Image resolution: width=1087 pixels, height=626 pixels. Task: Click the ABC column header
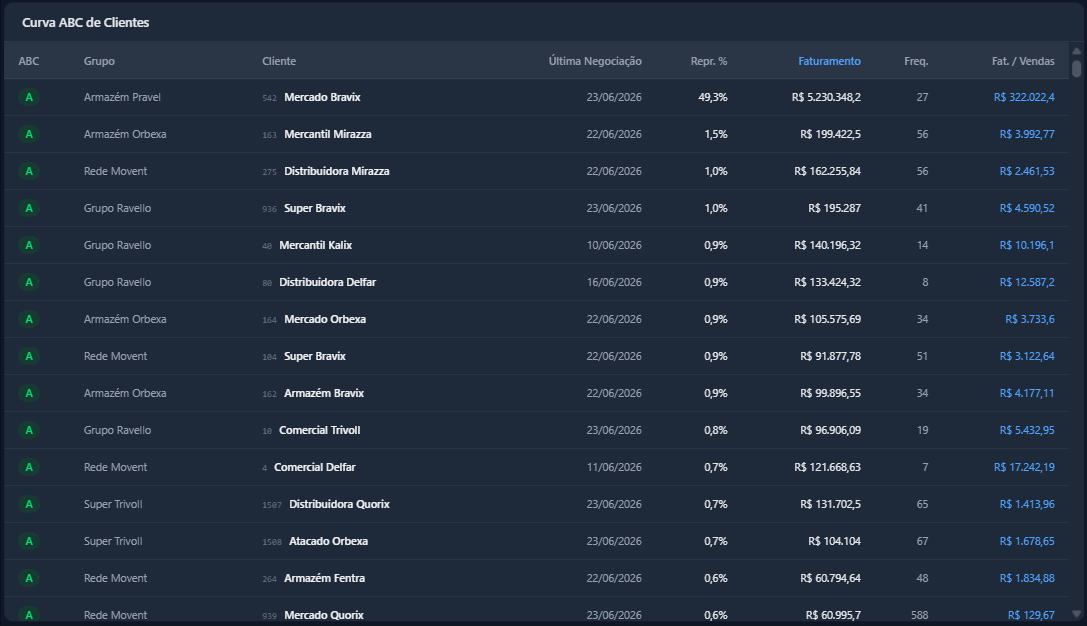(x=28, y=61)
